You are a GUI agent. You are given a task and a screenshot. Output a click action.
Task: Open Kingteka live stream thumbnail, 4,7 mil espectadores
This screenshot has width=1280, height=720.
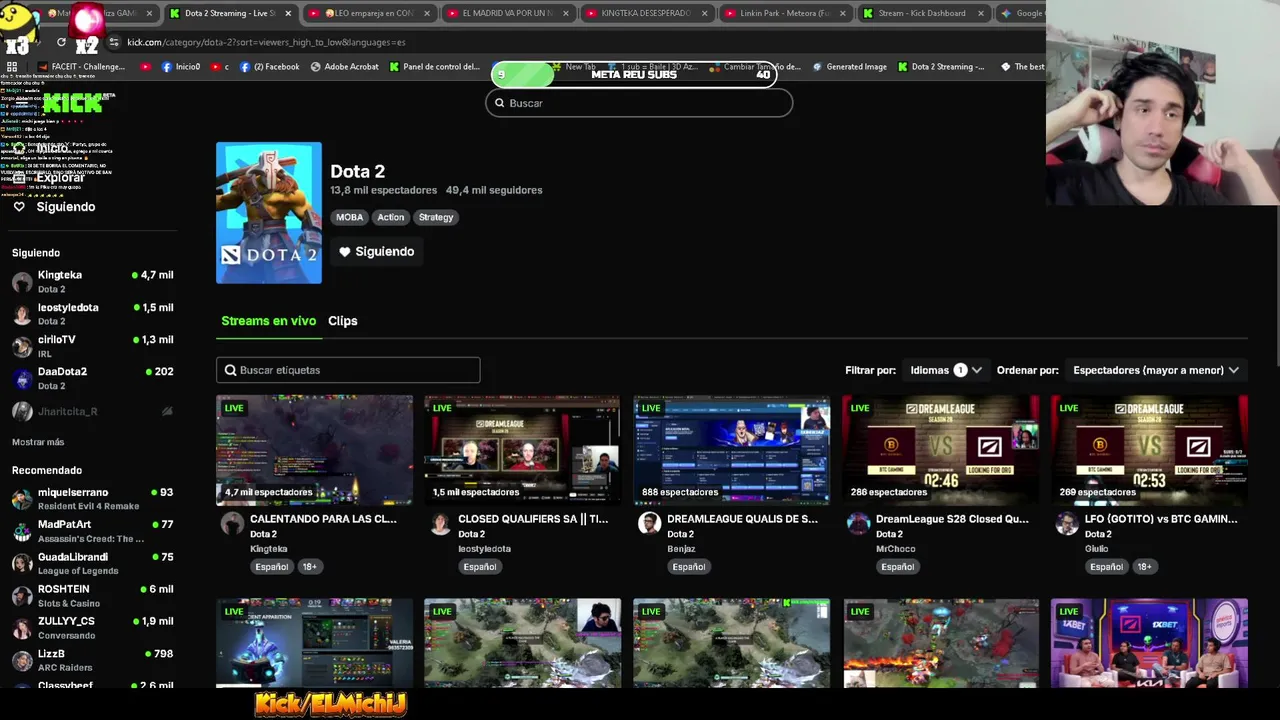click(314, 450)
